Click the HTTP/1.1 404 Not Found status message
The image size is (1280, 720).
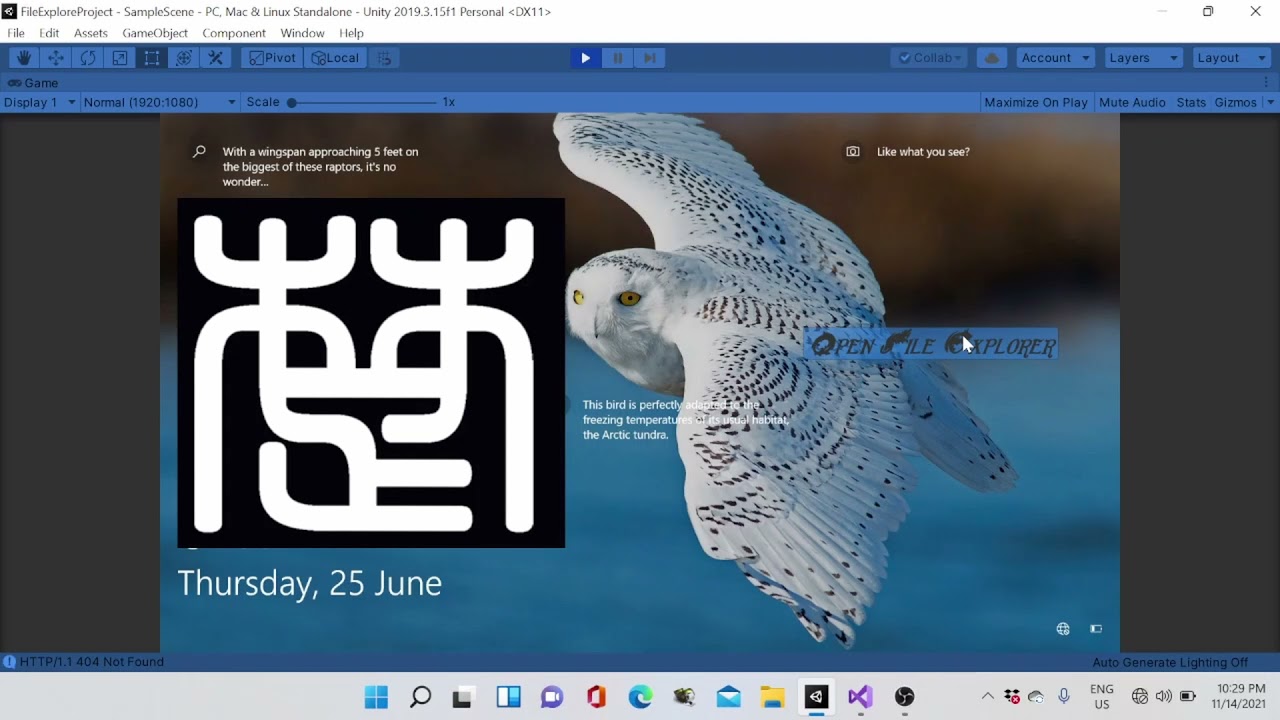91,662
